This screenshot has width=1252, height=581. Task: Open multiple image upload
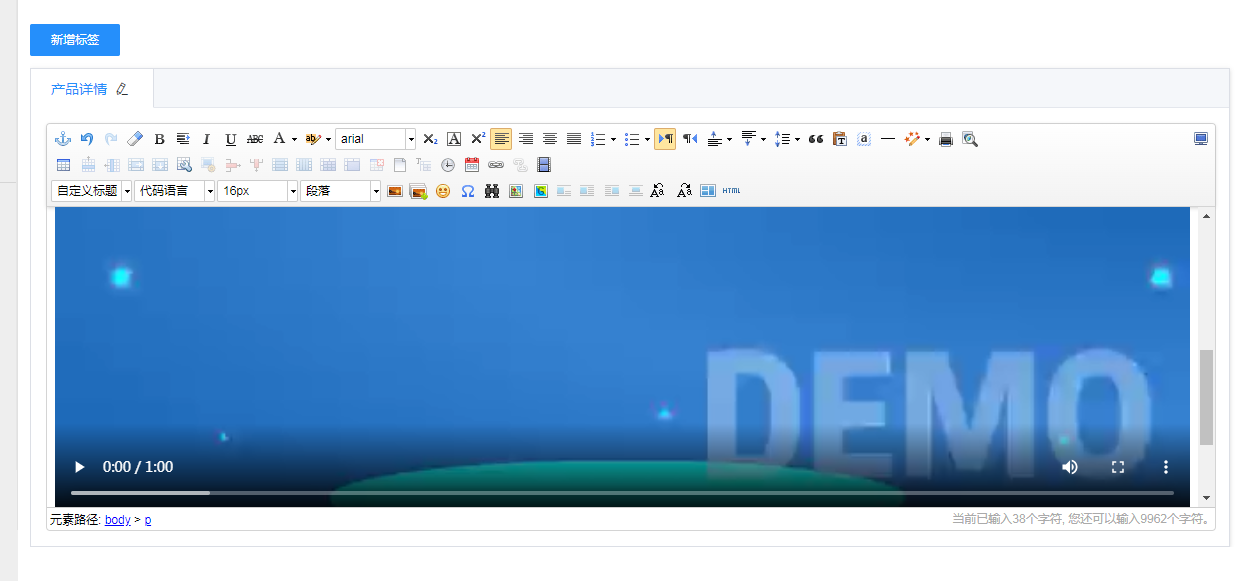(x=419, y=191)
